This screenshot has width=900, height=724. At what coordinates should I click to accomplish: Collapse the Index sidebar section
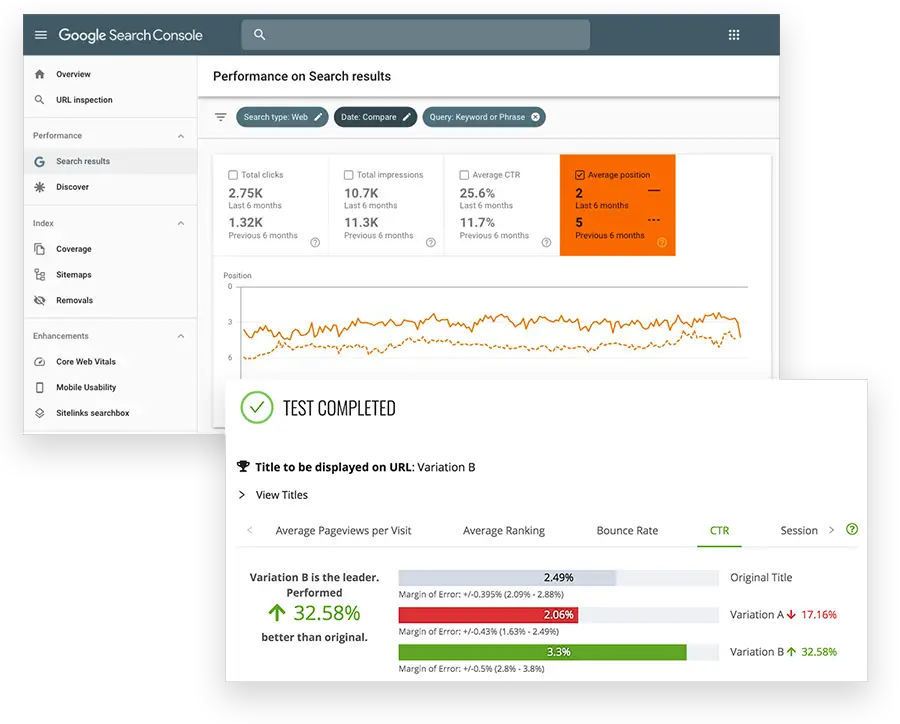181,223
